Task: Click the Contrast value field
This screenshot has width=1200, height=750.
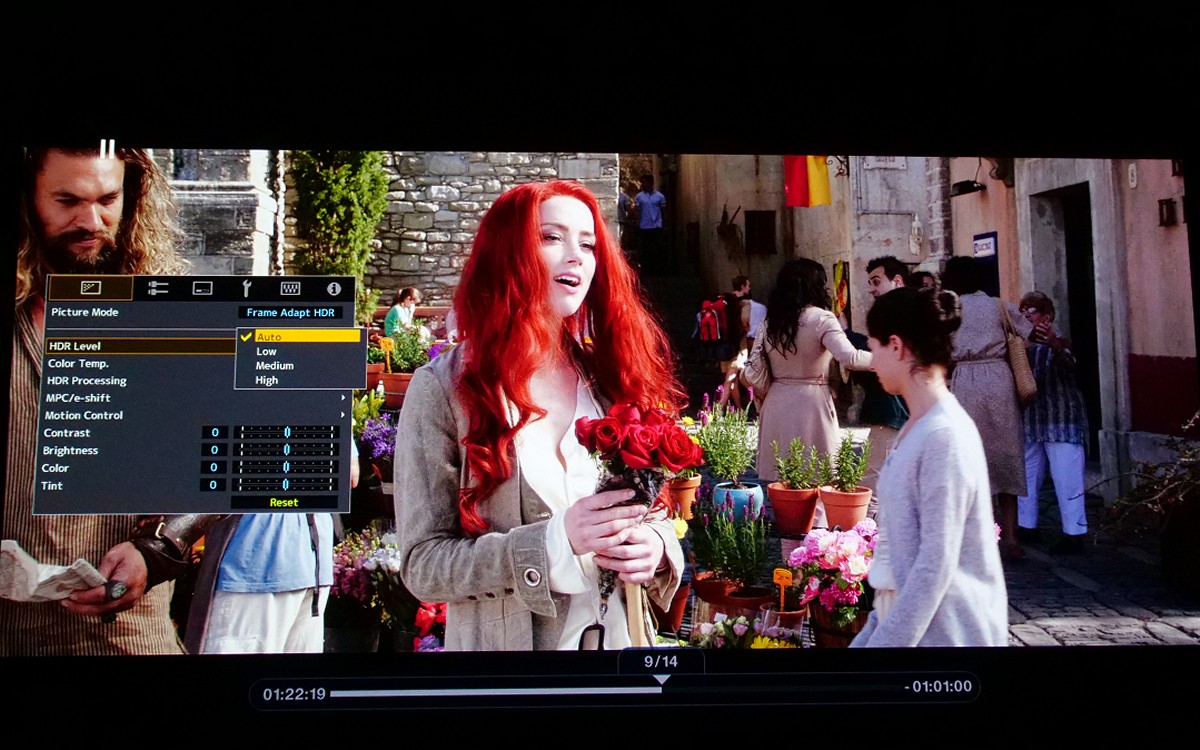Action: pos(213,432)
